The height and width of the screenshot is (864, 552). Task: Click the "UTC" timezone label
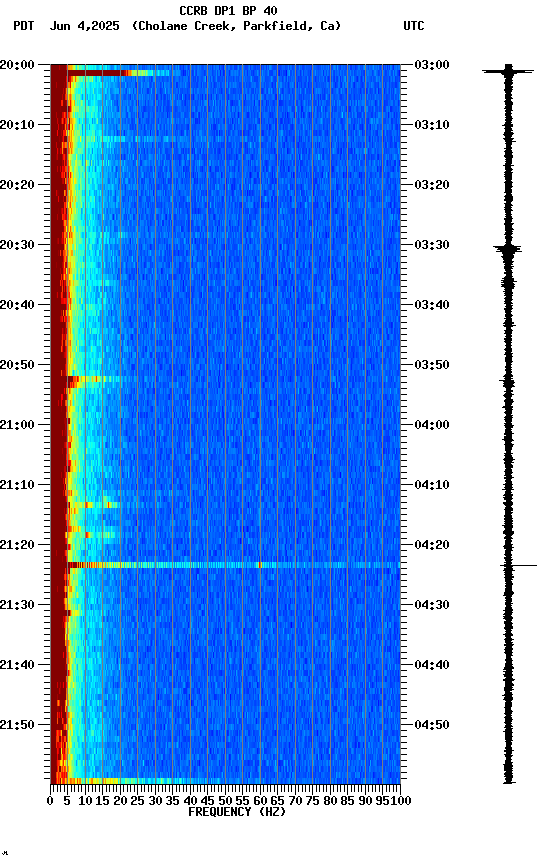click(414, 26)
